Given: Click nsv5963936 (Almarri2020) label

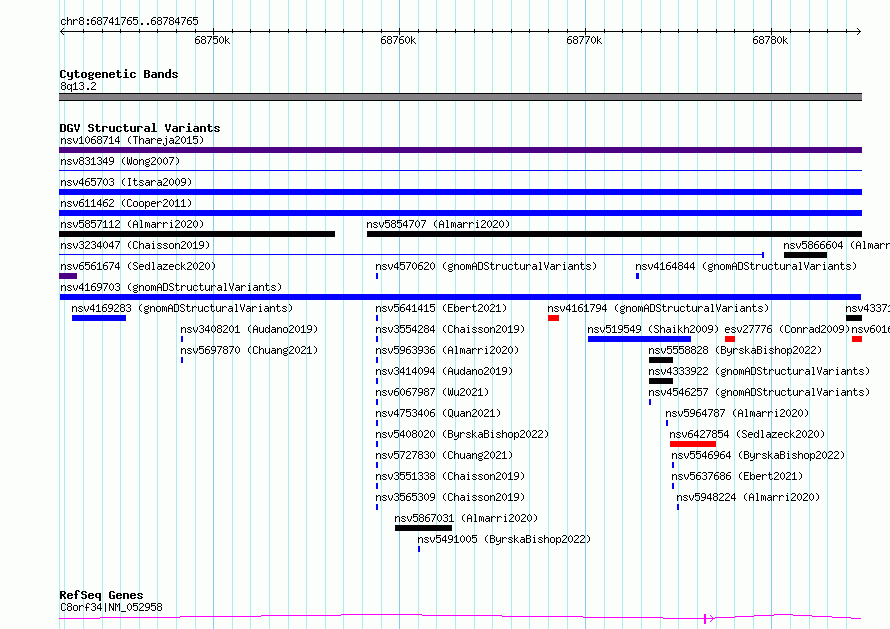Looking at the screenshot, I should point(447,350).
